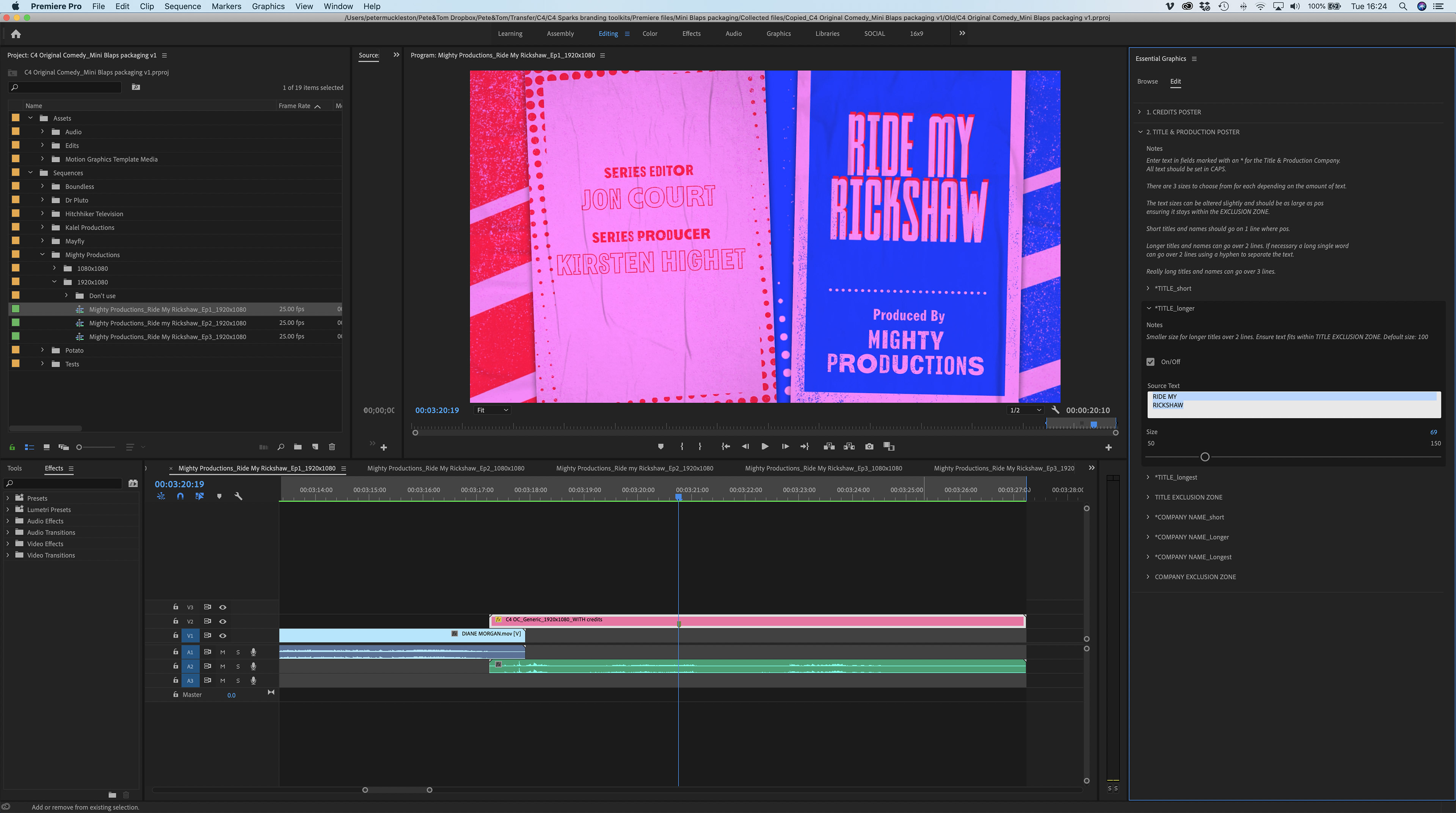Click the Lift button icon
Screen dimensions: 1456x813
coord(829,447)
